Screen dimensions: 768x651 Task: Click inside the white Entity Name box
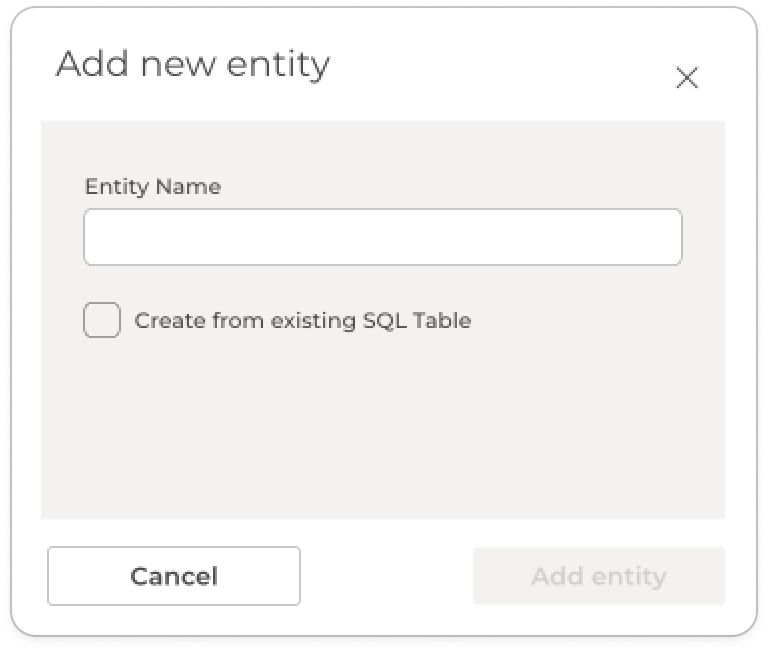click(382, 237)
